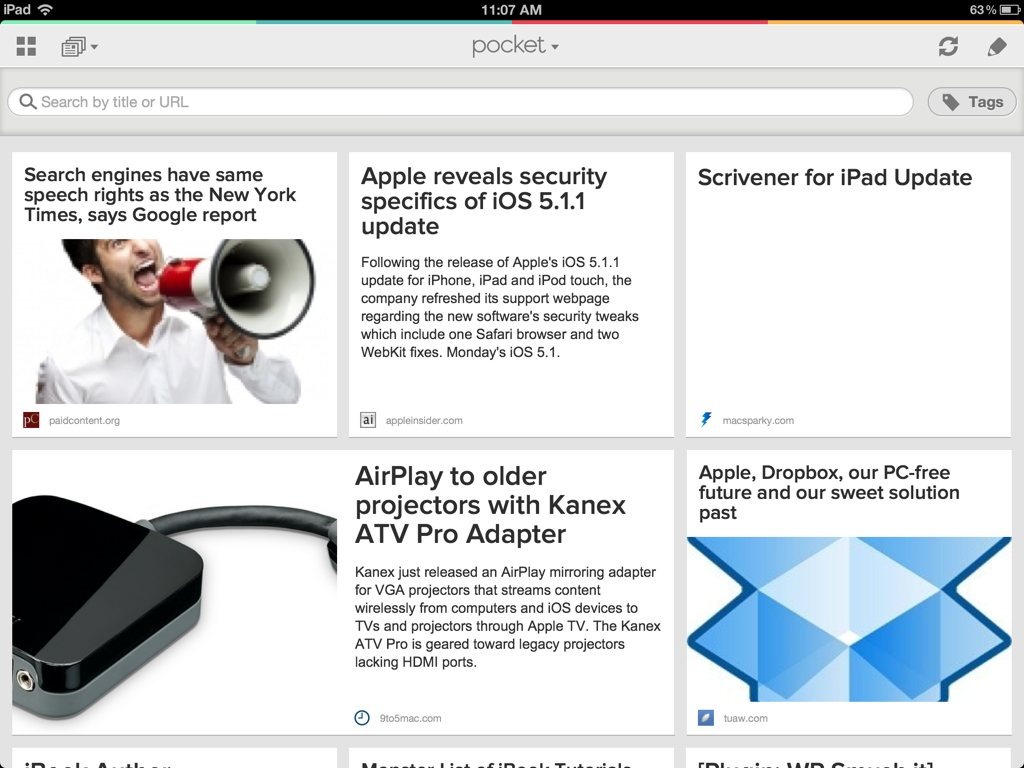This screenshot has height=768, width=1024.
Task: Tap the tuaw.com source icon
Action: 706,718
